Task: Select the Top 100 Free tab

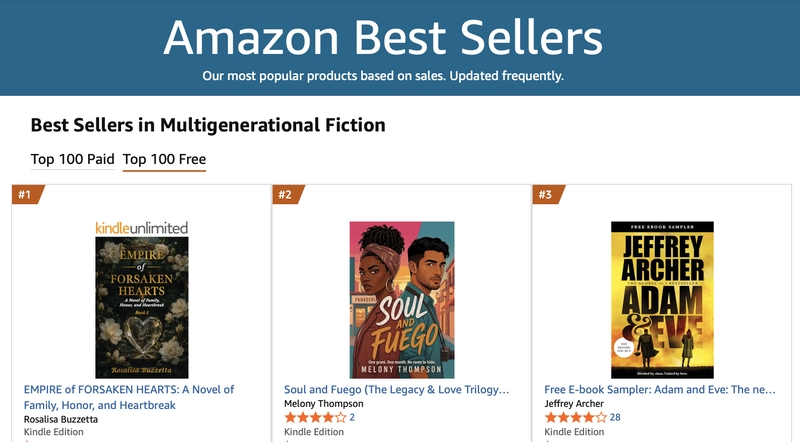Action: tap(164, 159)
